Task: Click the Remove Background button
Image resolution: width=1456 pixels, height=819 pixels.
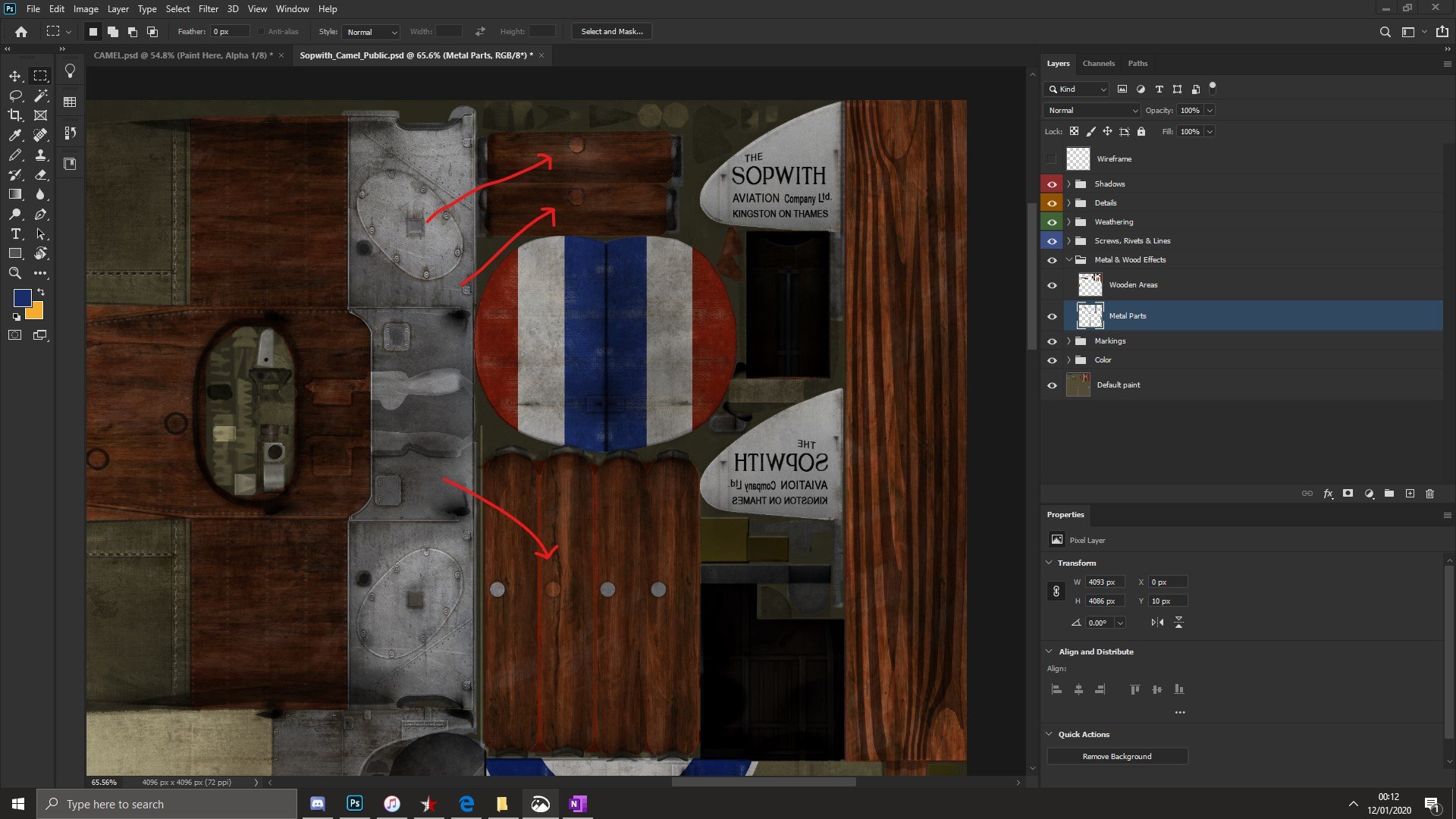Action: [1117, 757]
